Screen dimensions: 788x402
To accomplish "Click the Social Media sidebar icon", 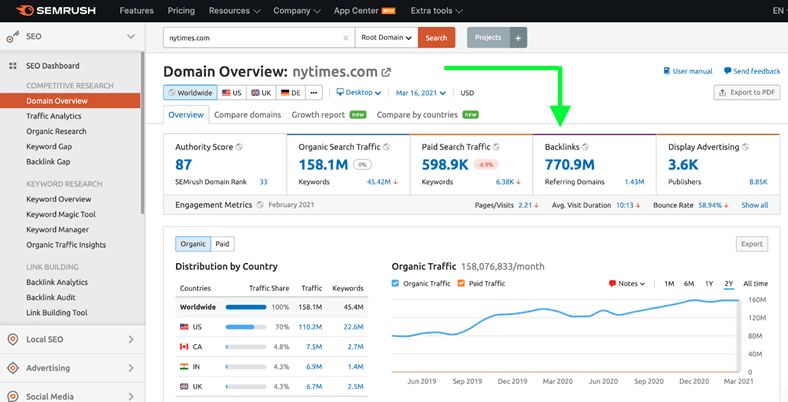I will [13, 396].
